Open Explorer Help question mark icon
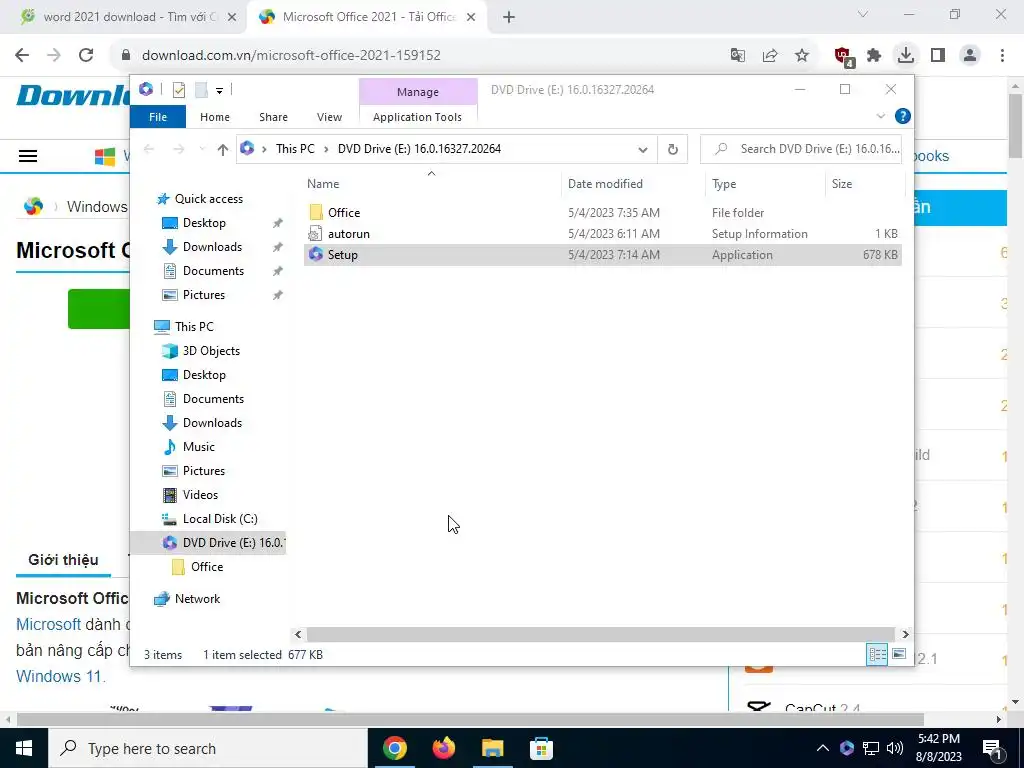The height and width of the screenshot is (768, 1024). point(903,116)
